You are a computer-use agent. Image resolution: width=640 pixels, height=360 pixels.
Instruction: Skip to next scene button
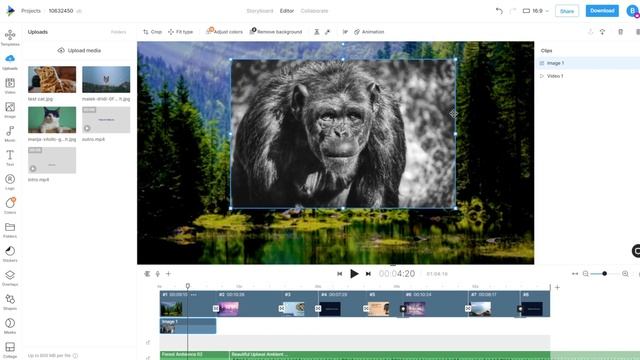tap(368, 274)
